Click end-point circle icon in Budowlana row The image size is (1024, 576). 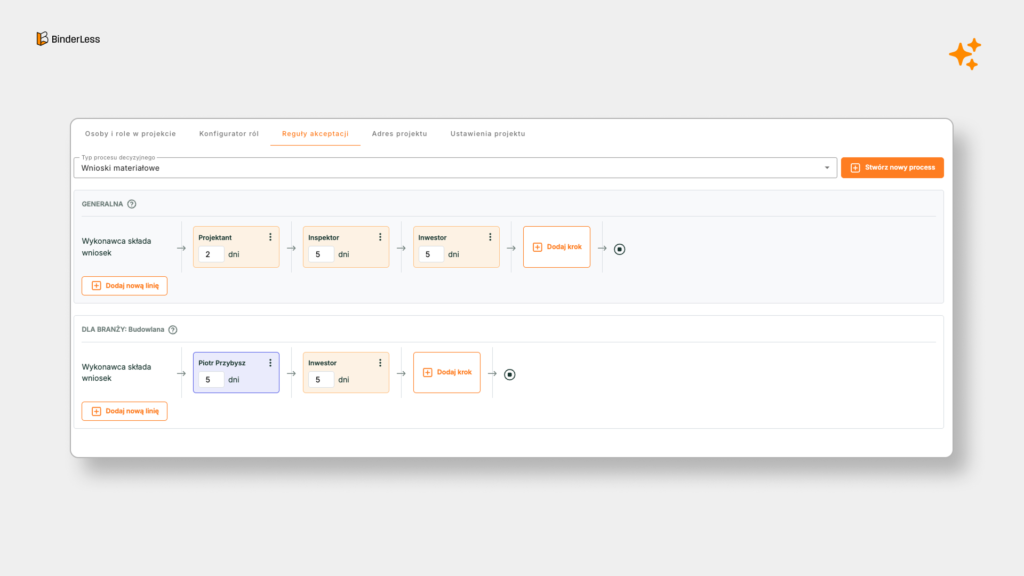pyautogui.click(x=509, y=374)
